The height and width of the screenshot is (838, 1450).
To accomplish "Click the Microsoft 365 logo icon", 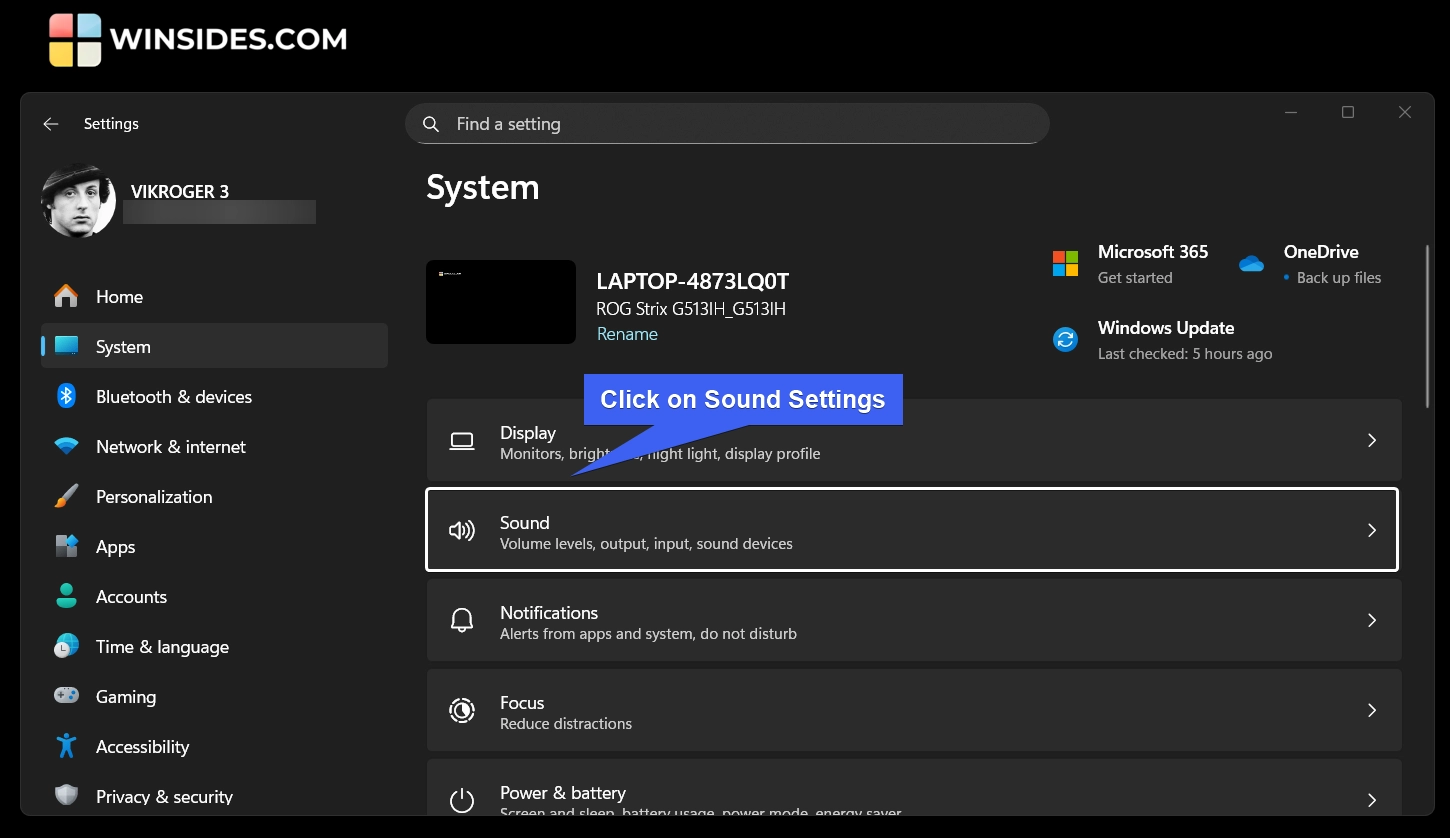I will pos(1065,264).
